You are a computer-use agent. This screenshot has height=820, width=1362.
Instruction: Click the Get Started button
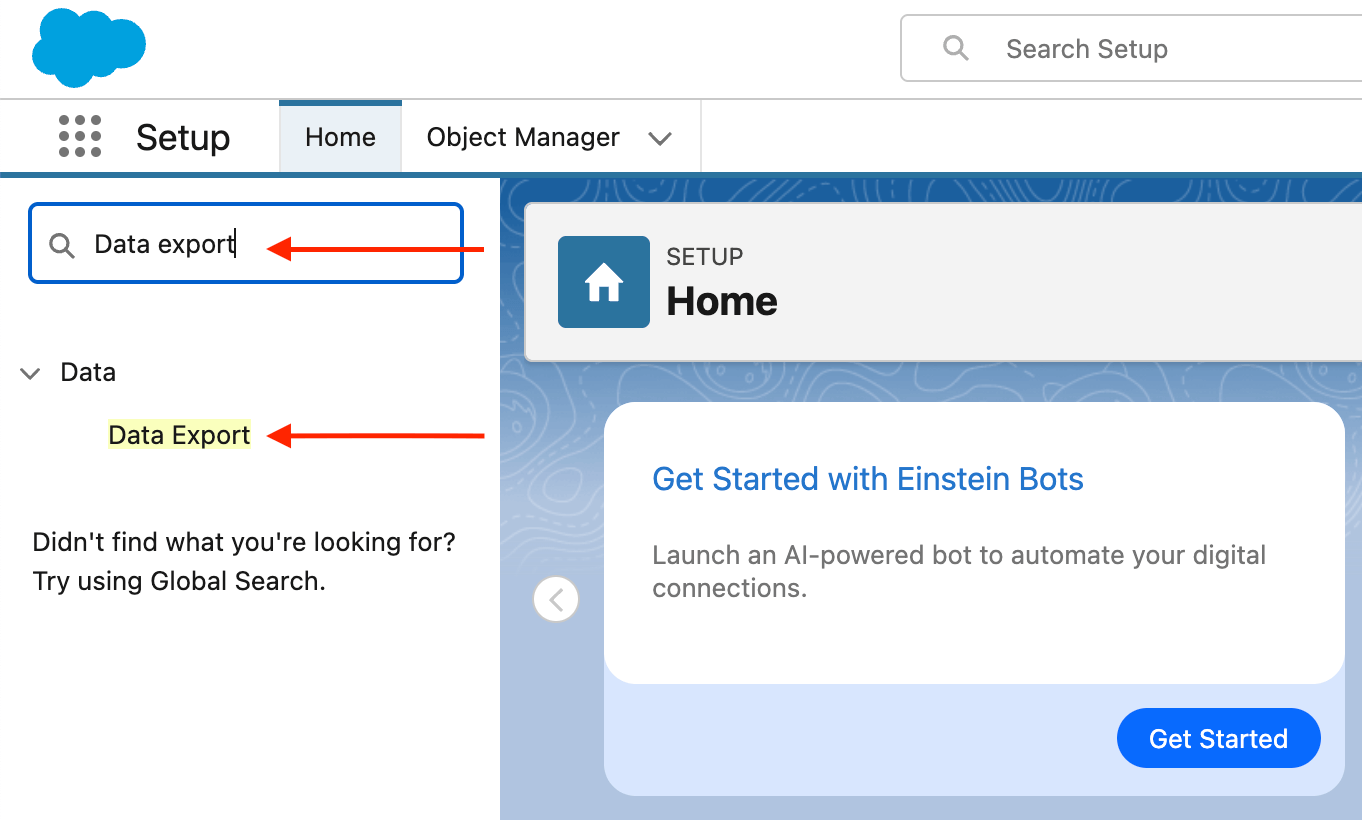tap(1218, 738)
